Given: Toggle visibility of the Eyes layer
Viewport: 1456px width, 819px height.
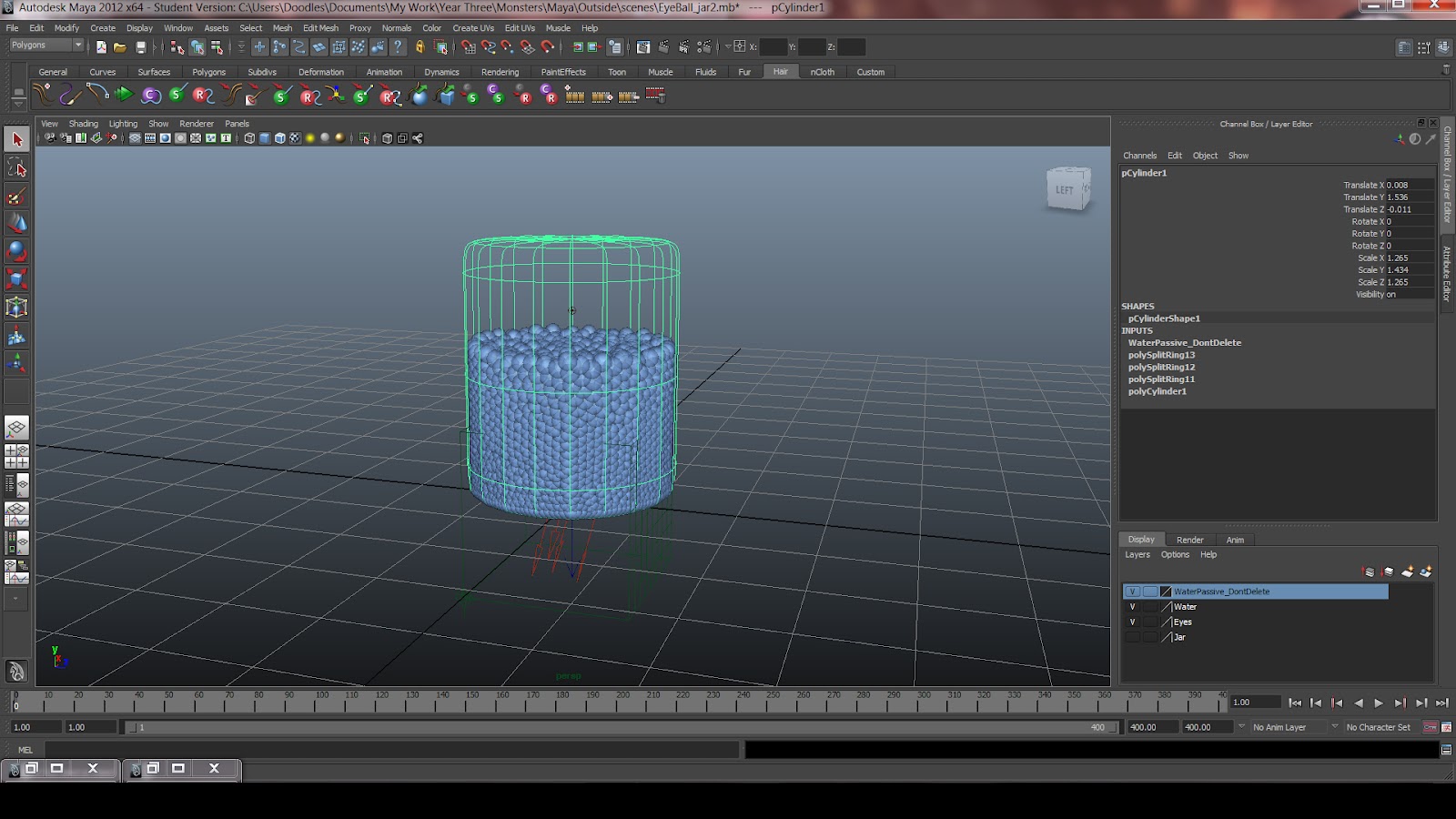Looking at the screenshot, I should click(x=1132, y=622).
